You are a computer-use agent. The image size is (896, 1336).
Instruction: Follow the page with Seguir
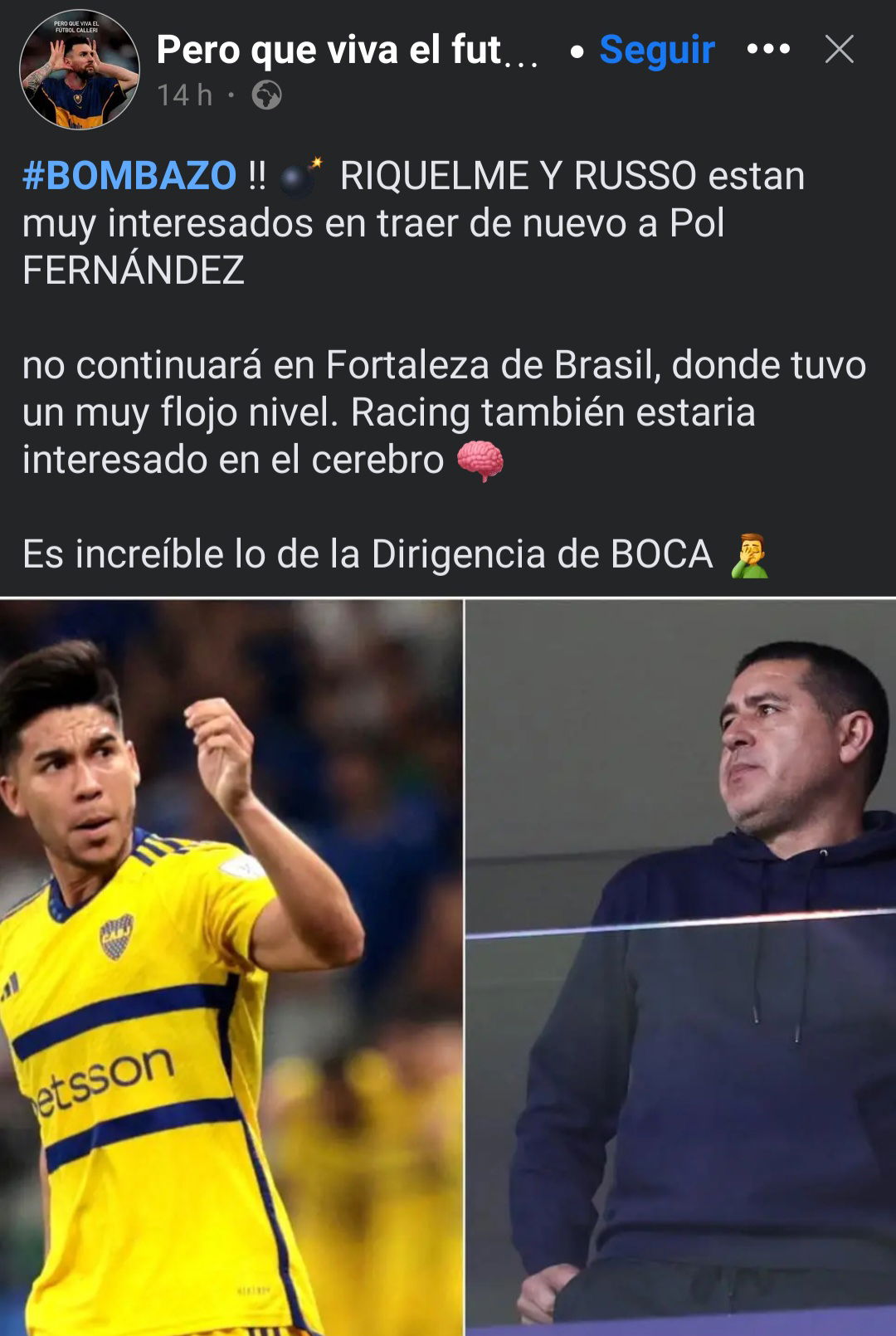(x=657, y=50)
